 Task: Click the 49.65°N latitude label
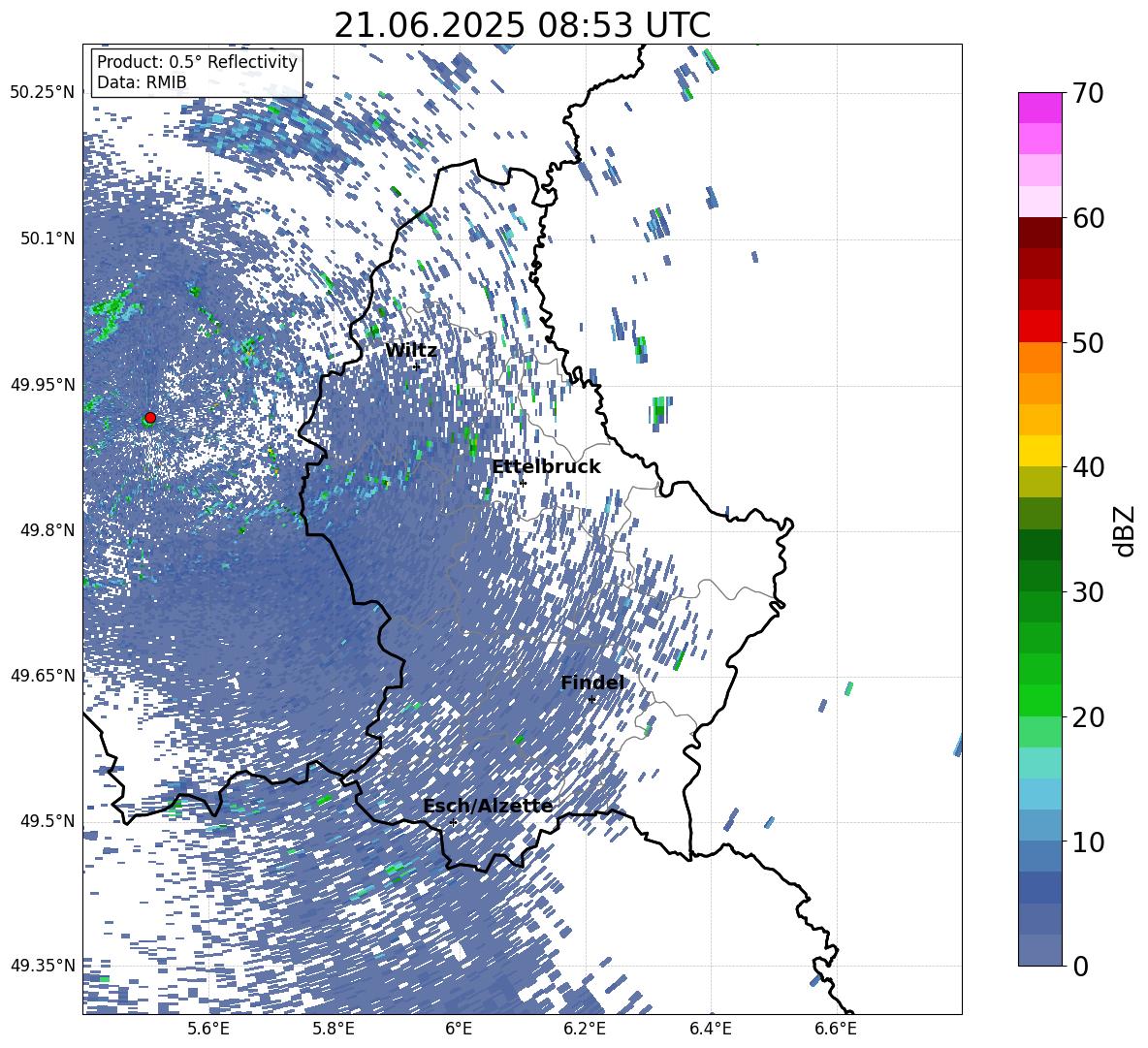click(43, 676)
